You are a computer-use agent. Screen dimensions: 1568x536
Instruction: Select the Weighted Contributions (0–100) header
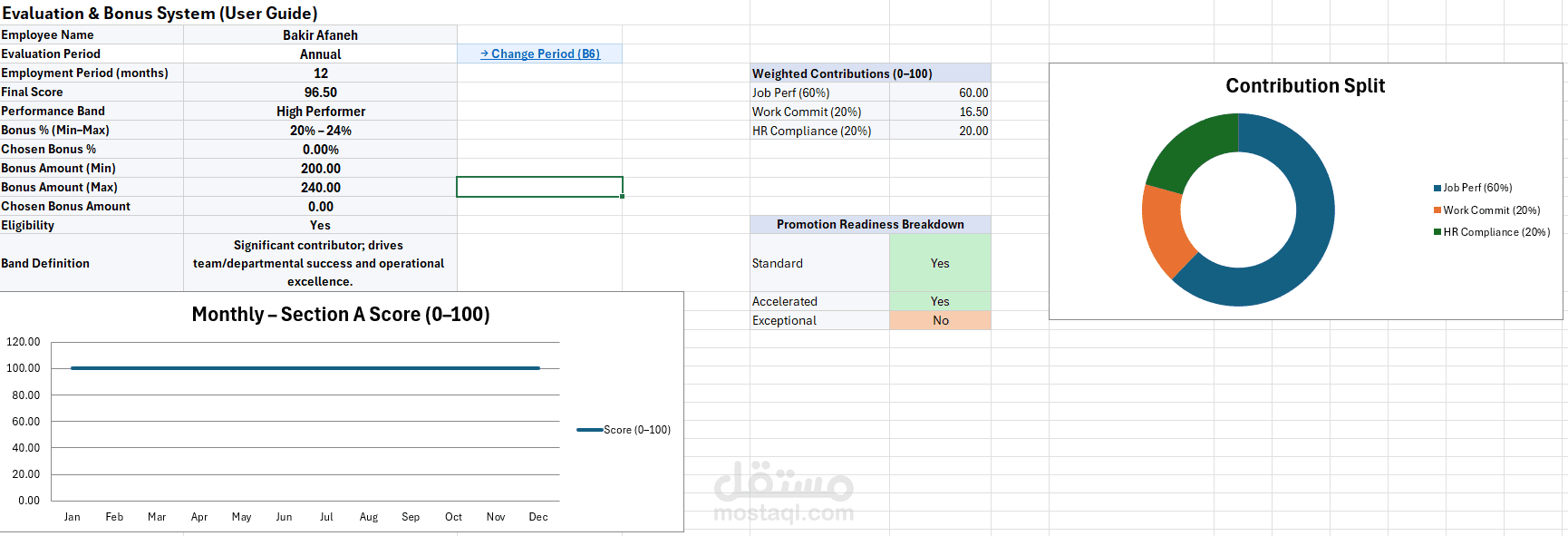(x=870, y=73)
